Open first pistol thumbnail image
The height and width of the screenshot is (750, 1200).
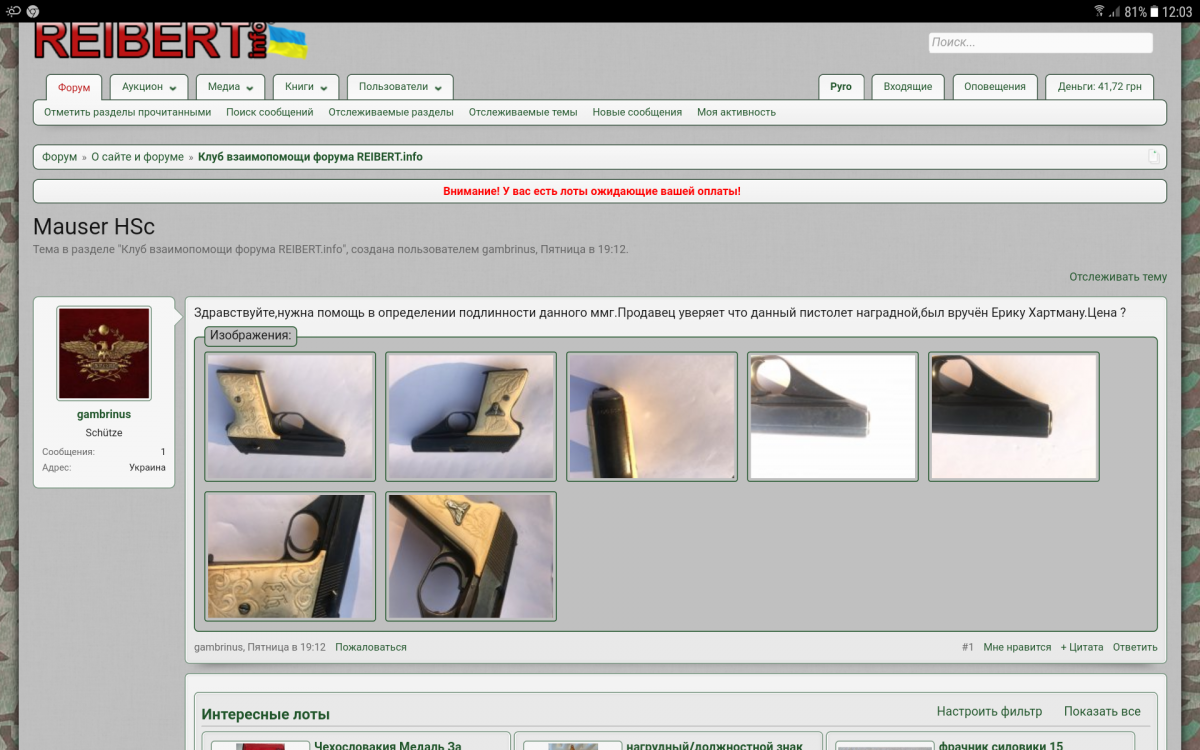pyautogui.click(x=290, y=416)
